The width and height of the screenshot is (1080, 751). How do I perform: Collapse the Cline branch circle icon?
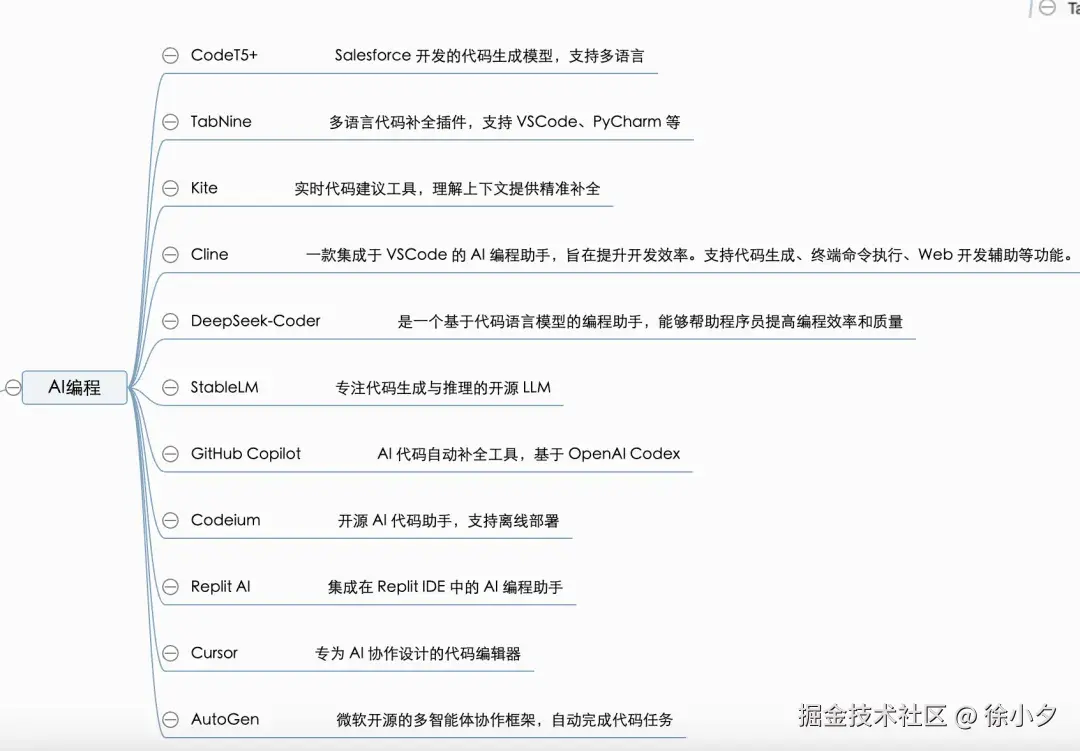point(170,254)
